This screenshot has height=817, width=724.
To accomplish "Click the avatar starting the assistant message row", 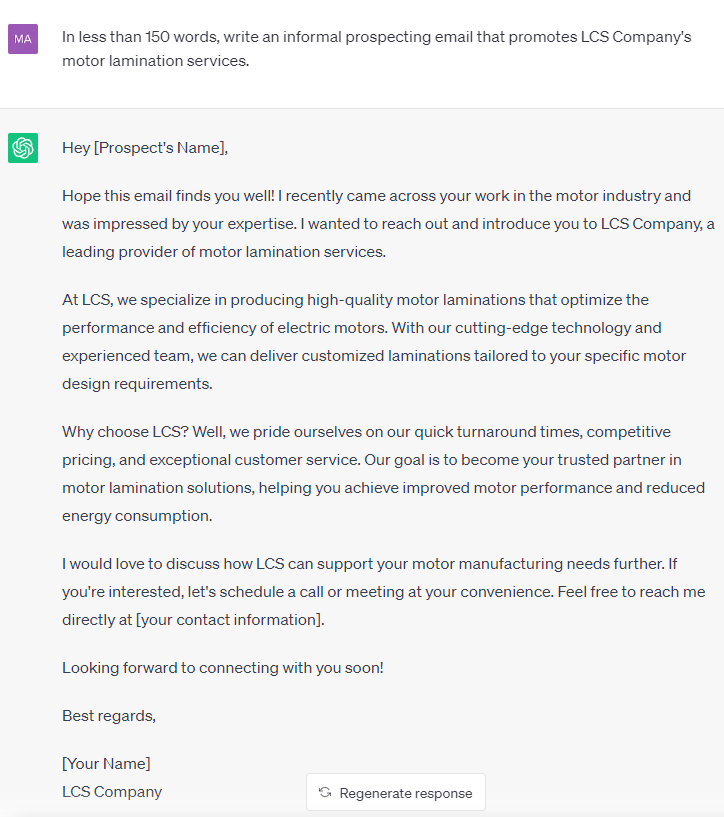I will click(22, 146).
